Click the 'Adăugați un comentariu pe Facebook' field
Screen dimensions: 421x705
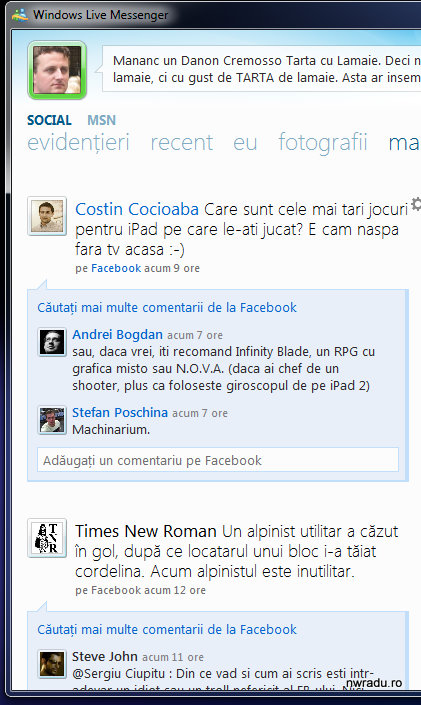[218, 460]
